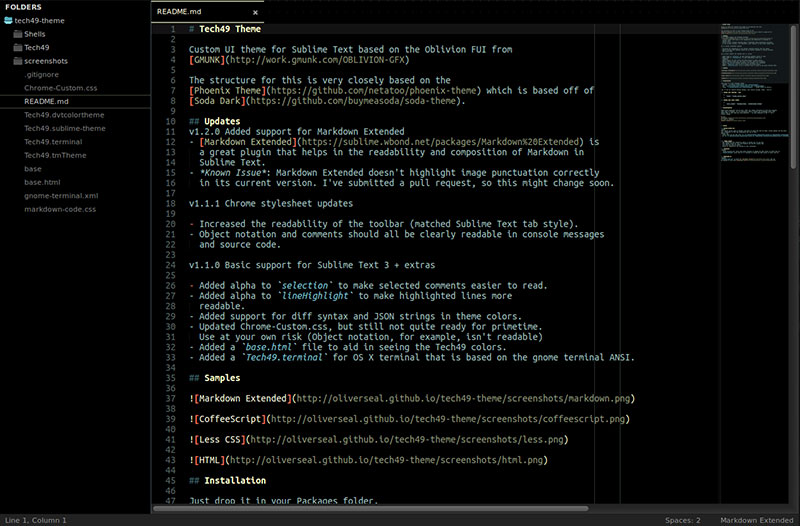
Task: Open .gitignore in the sidebar
Action: click(x=41, y=74)
